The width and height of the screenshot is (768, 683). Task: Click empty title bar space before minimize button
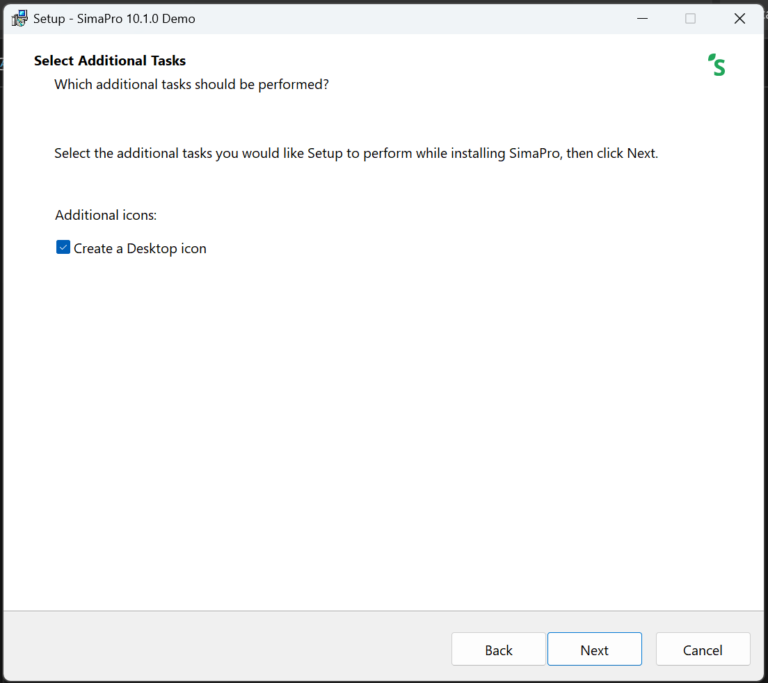tap(420, 18)
